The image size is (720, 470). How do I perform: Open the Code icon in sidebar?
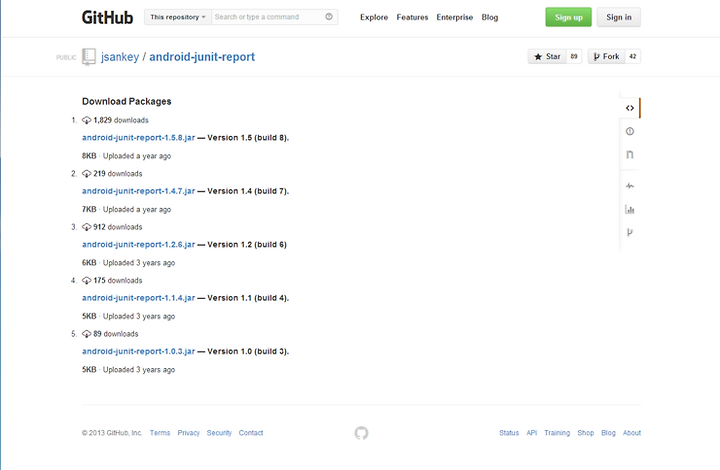coord(630,108)
